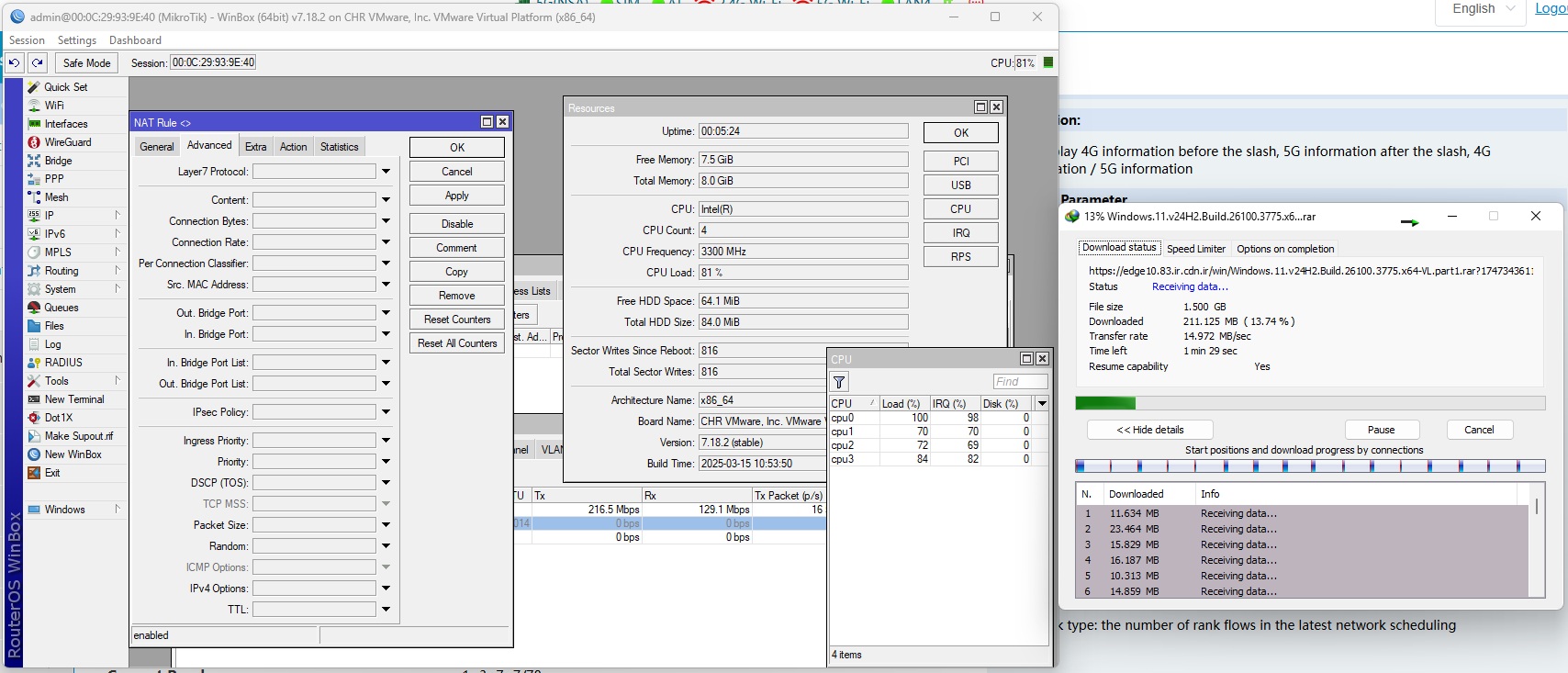The height and width of the screenshot is (673, 1568).
Task: Click the Copy button in NAT Rule
Action: (457, 272)
